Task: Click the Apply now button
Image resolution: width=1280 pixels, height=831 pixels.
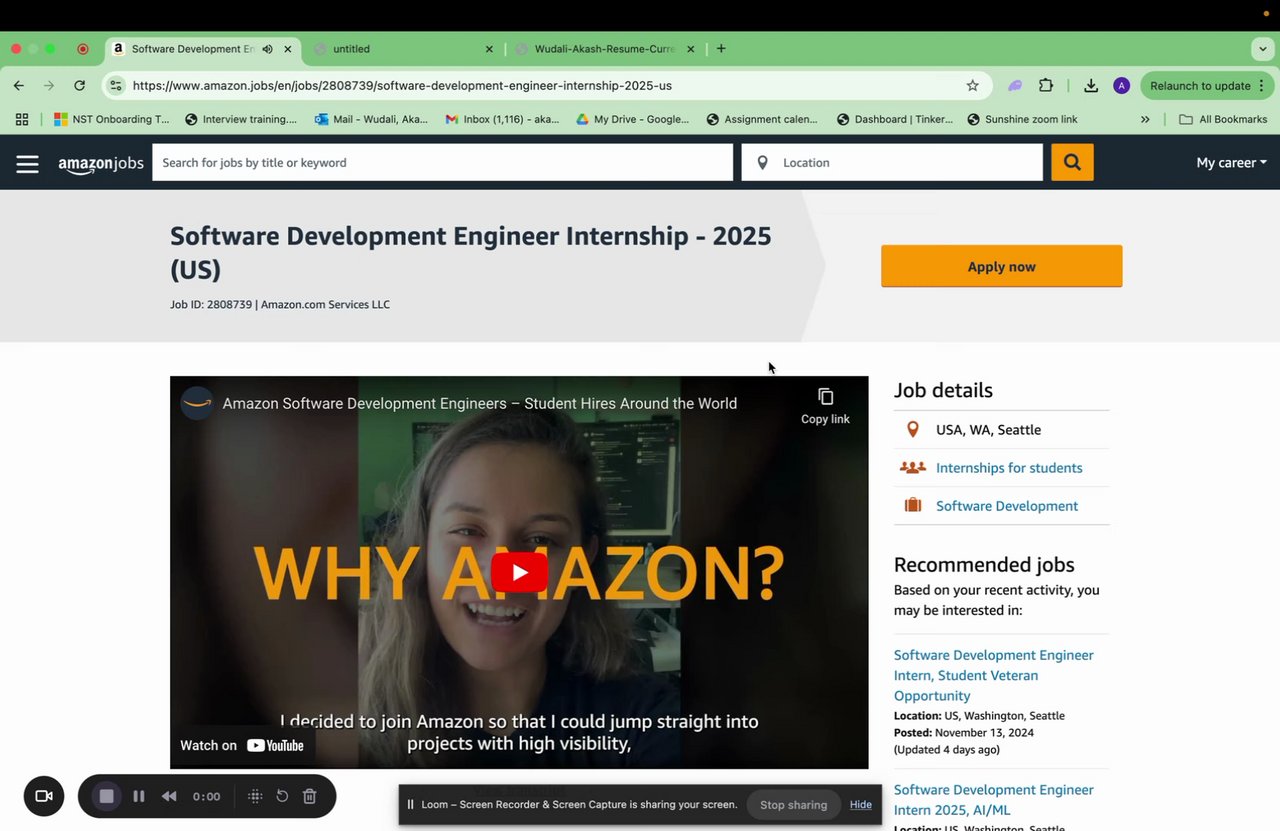Action: [x=1001, y=266]
